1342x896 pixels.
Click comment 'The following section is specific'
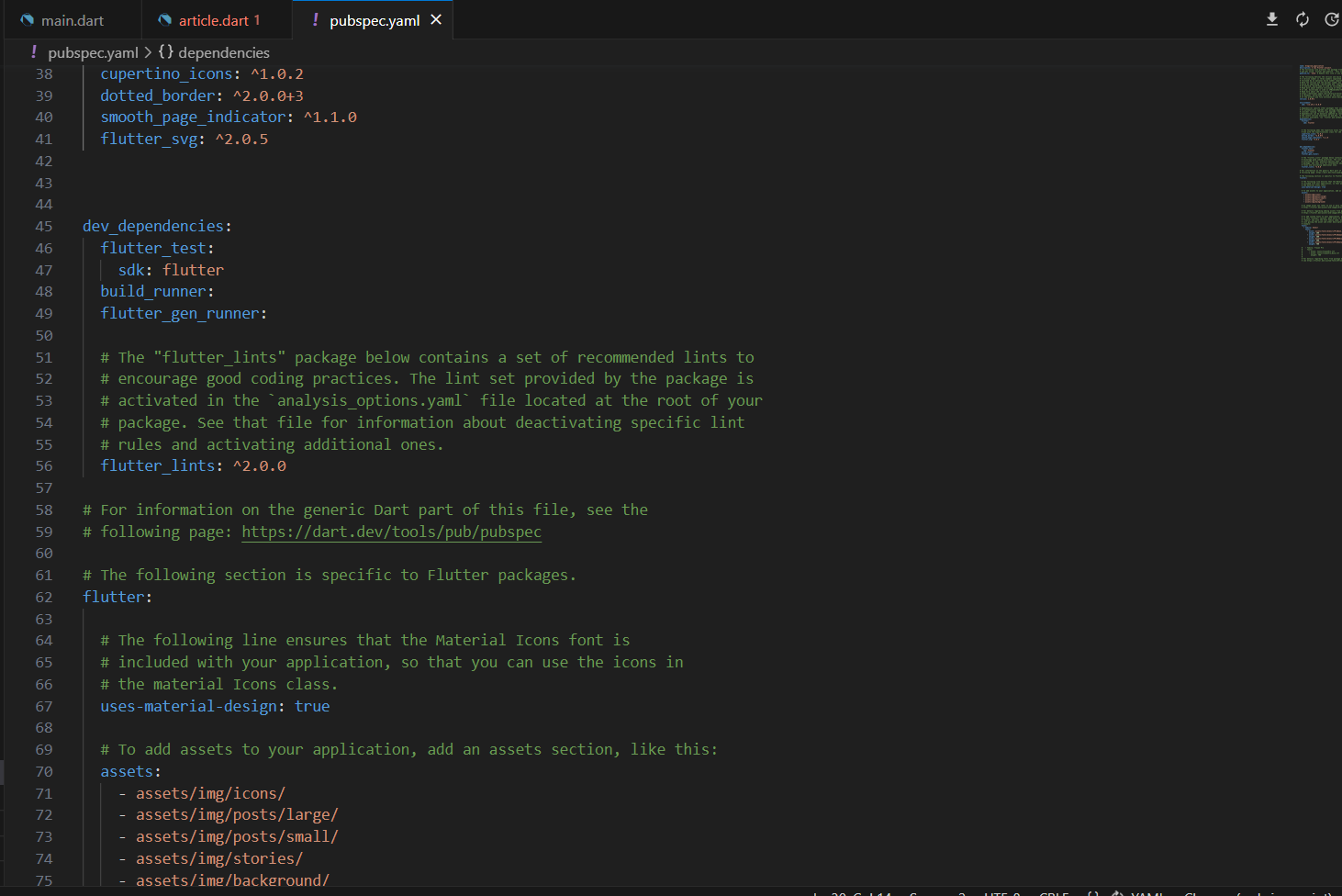[x=330, y=575]
